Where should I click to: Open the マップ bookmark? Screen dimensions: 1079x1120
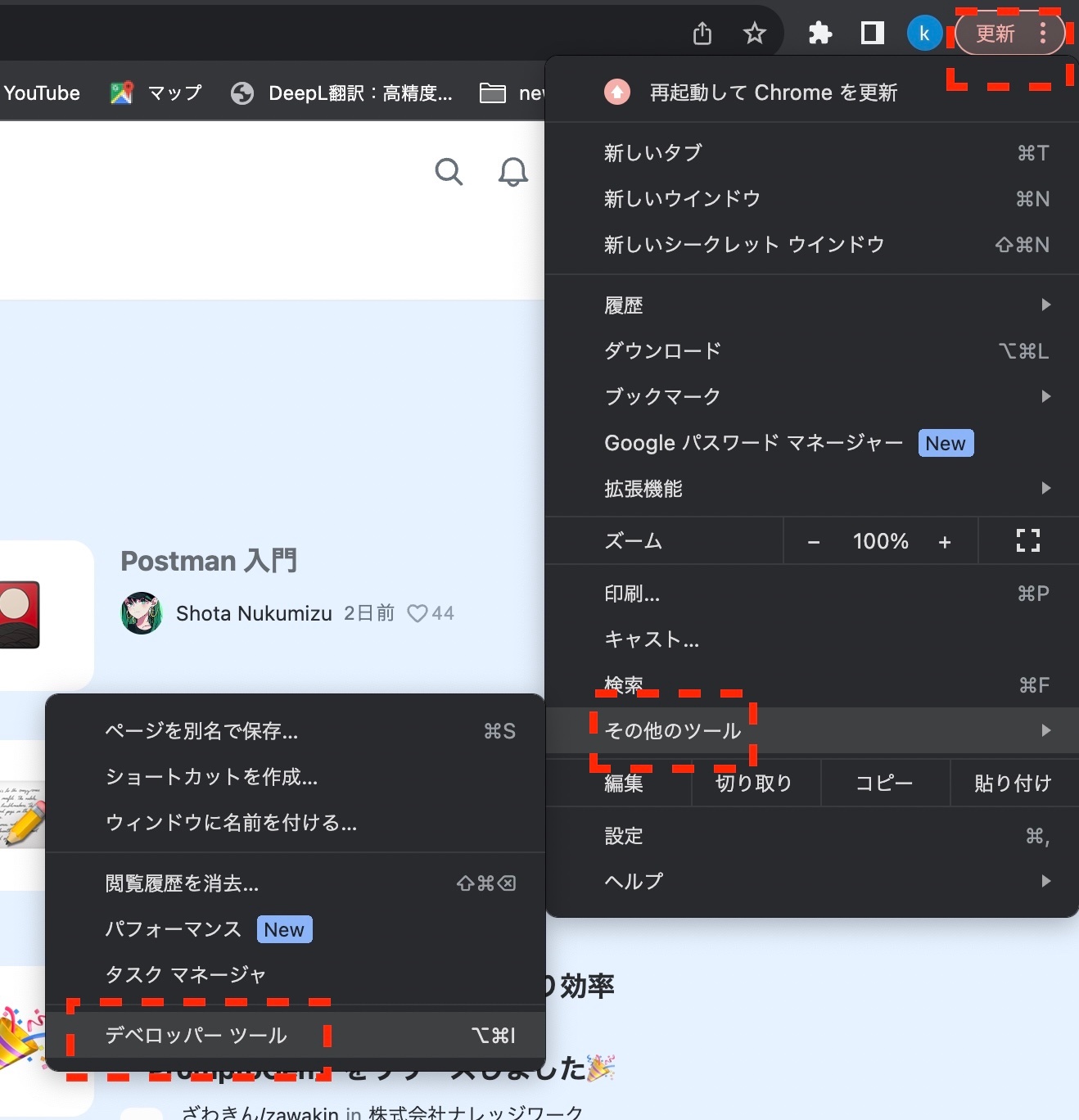click(156, 93)
